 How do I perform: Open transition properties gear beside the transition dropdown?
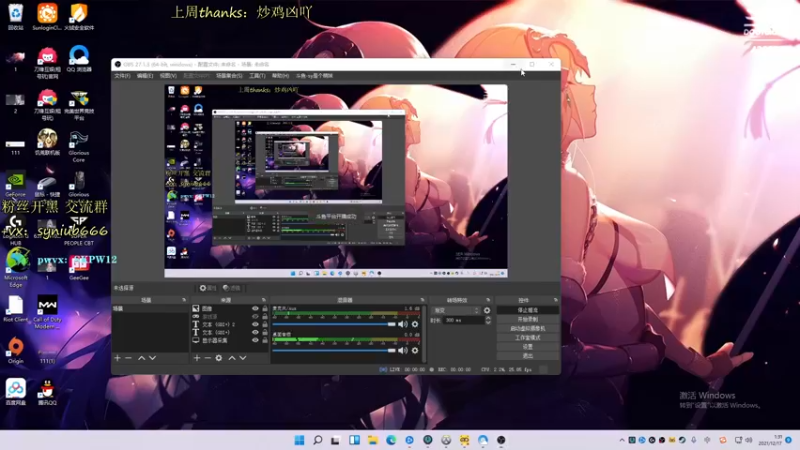[x=487, y=310]
